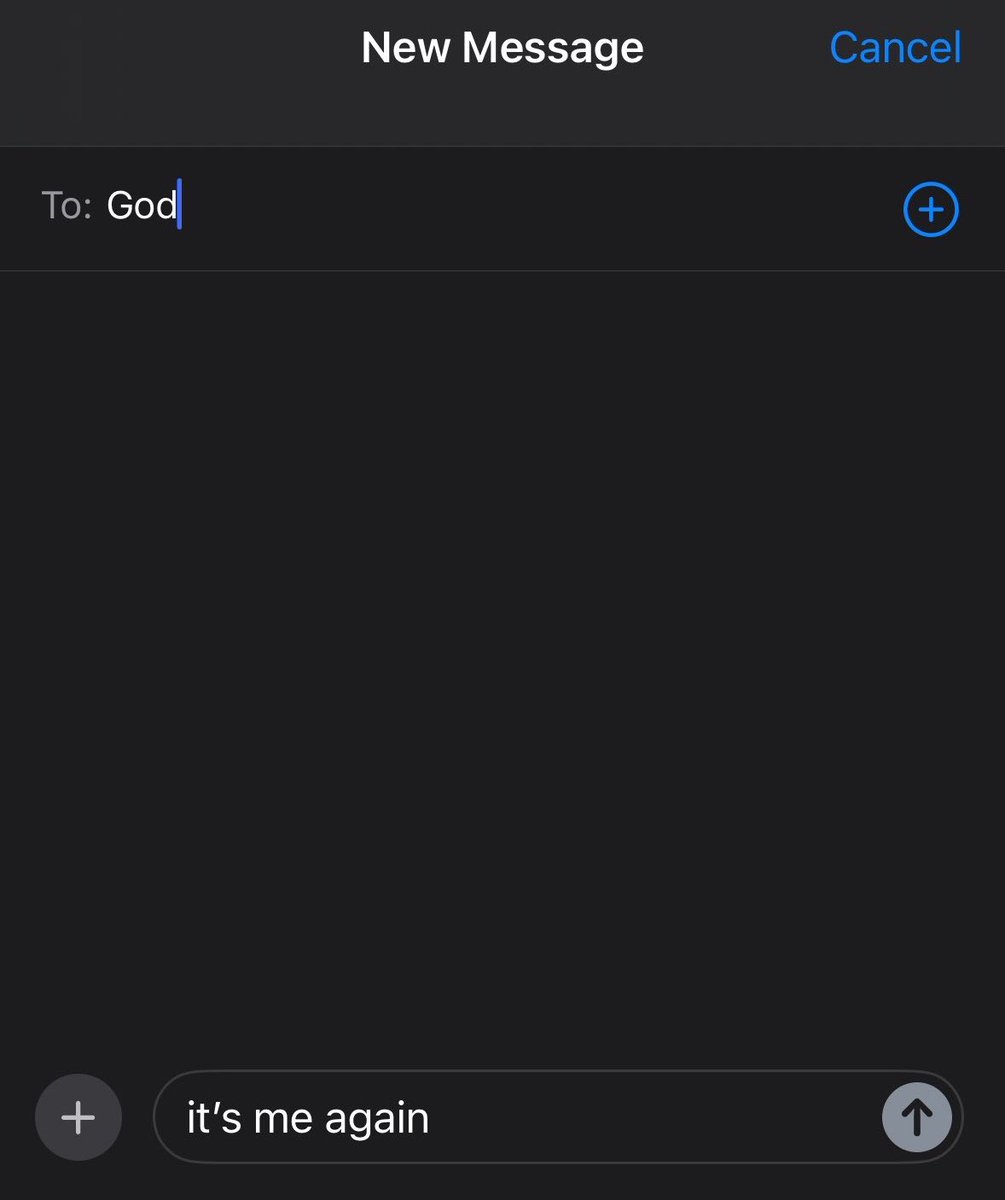Tap the "To:" label

click(x=67, y=205)
